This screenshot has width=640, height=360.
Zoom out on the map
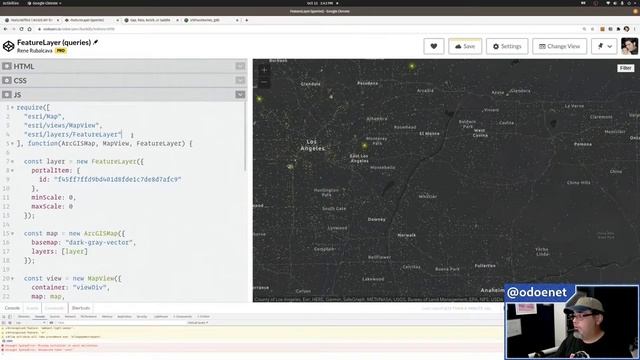(x=264, y=82)
